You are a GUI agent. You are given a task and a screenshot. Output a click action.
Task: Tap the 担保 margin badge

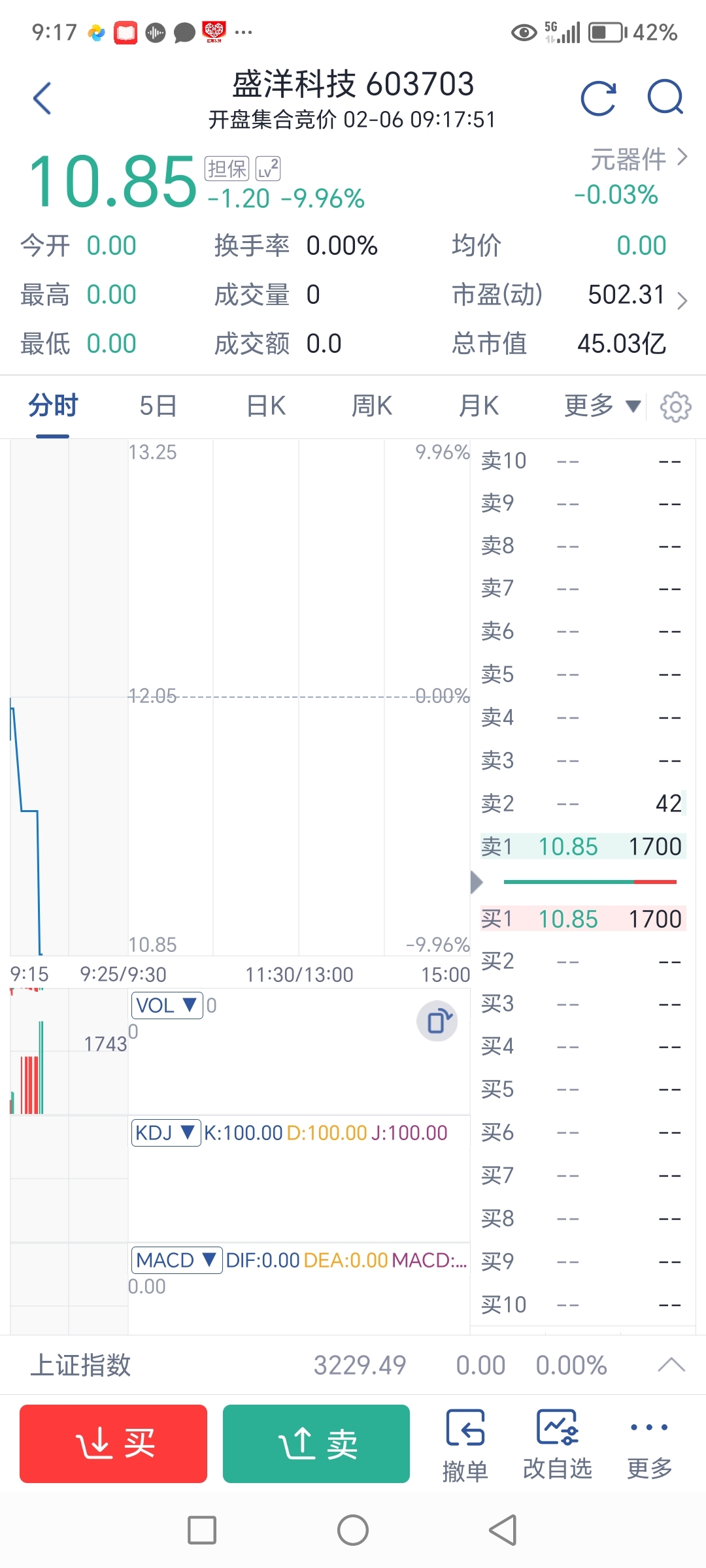point(227,169)
